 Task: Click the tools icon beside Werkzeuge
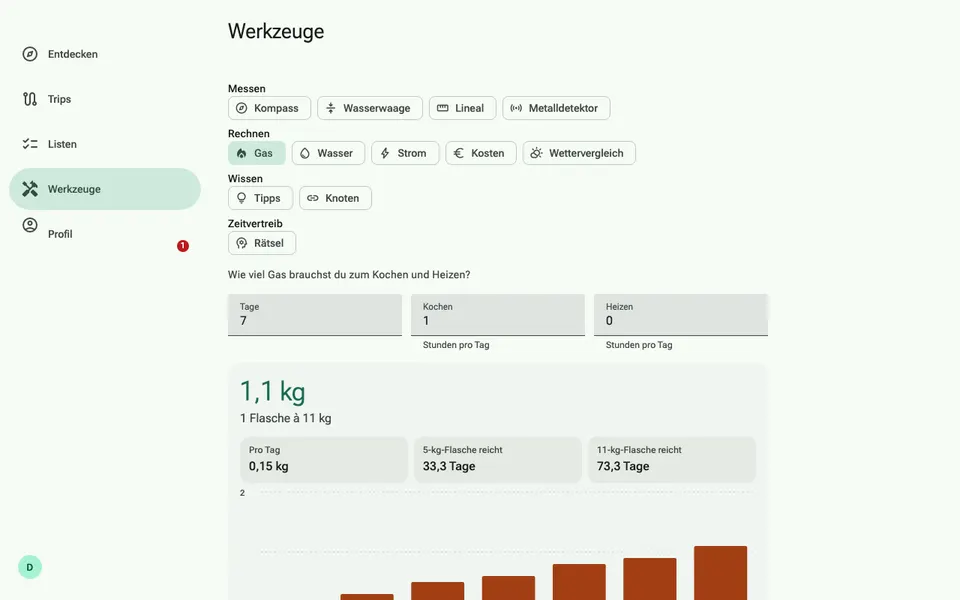pos(30,189)
